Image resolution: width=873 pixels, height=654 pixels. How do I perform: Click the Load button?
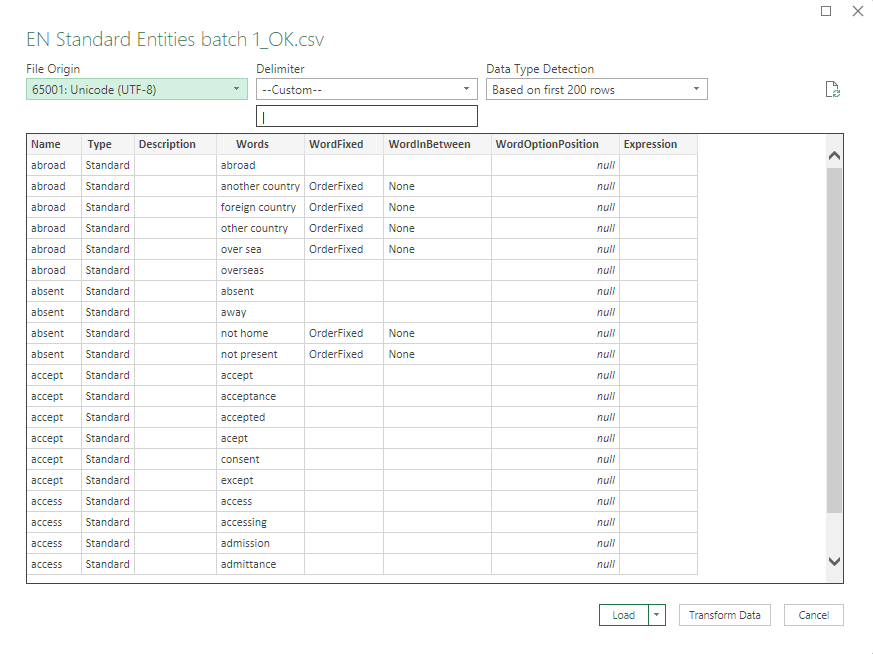pyautogui.click(x=624, y=615)
